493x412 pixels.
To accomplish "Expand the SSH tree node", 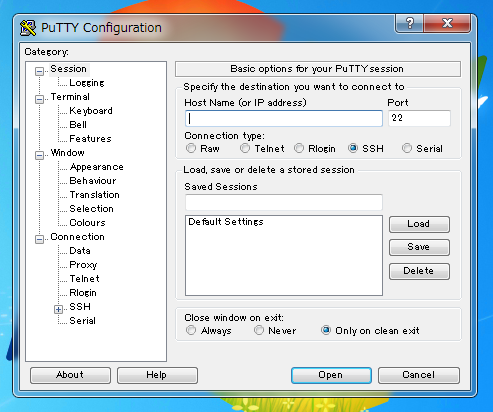I will 58,309.
